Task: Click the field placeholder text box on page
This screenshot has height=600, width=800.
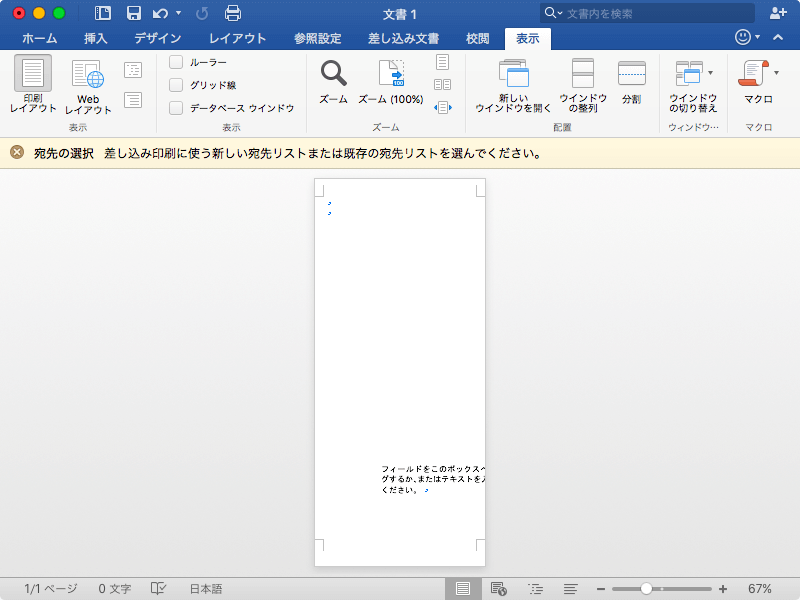Action: (x=432, y=479)
